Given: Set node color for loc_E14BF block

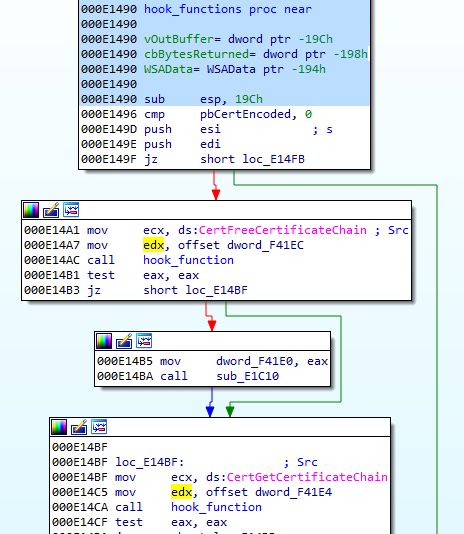Looking at the screenshot, I should [x=59, y=427].
